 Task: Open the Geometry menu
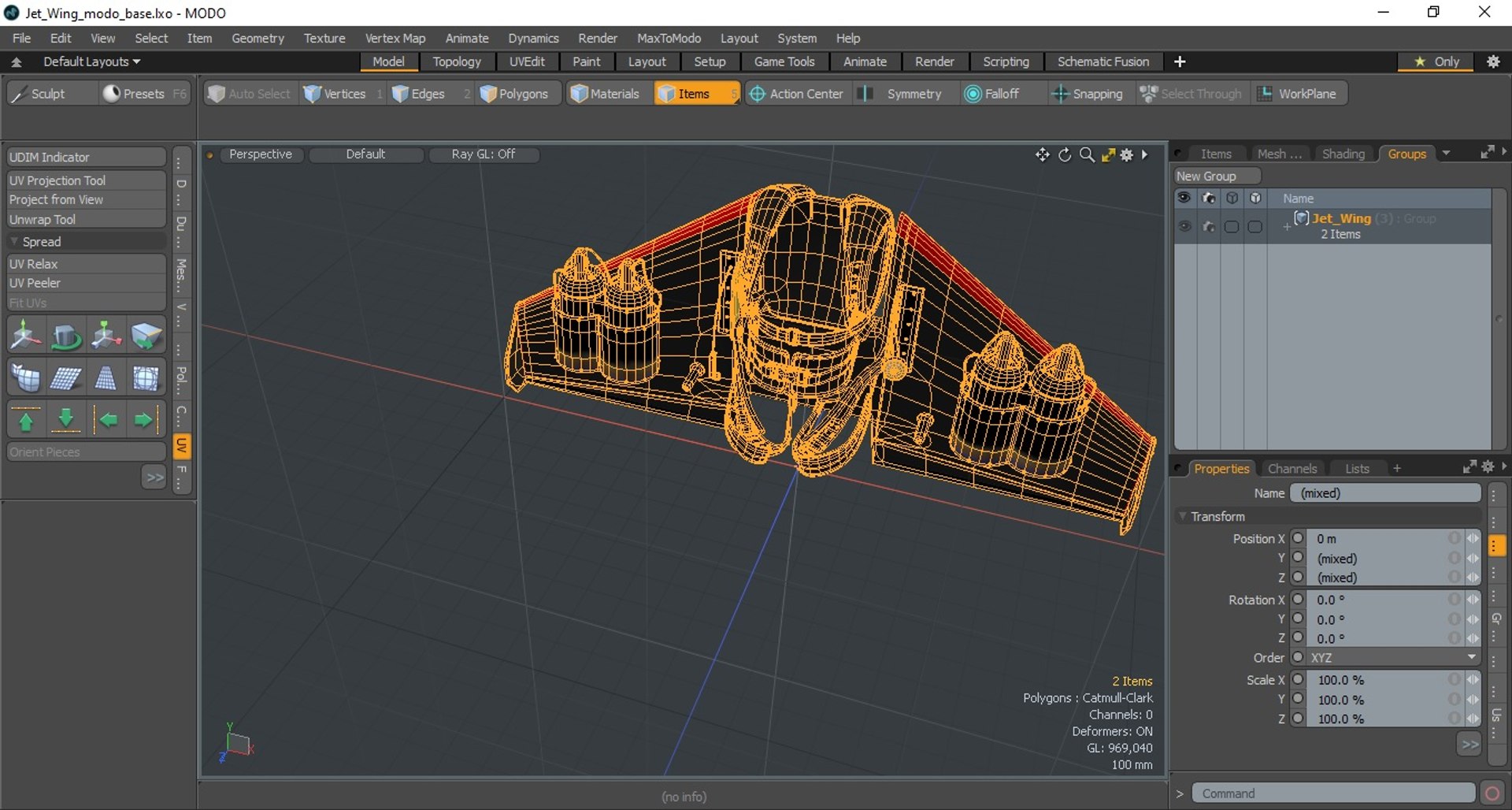pyautogui.click(x=258, y=38)
